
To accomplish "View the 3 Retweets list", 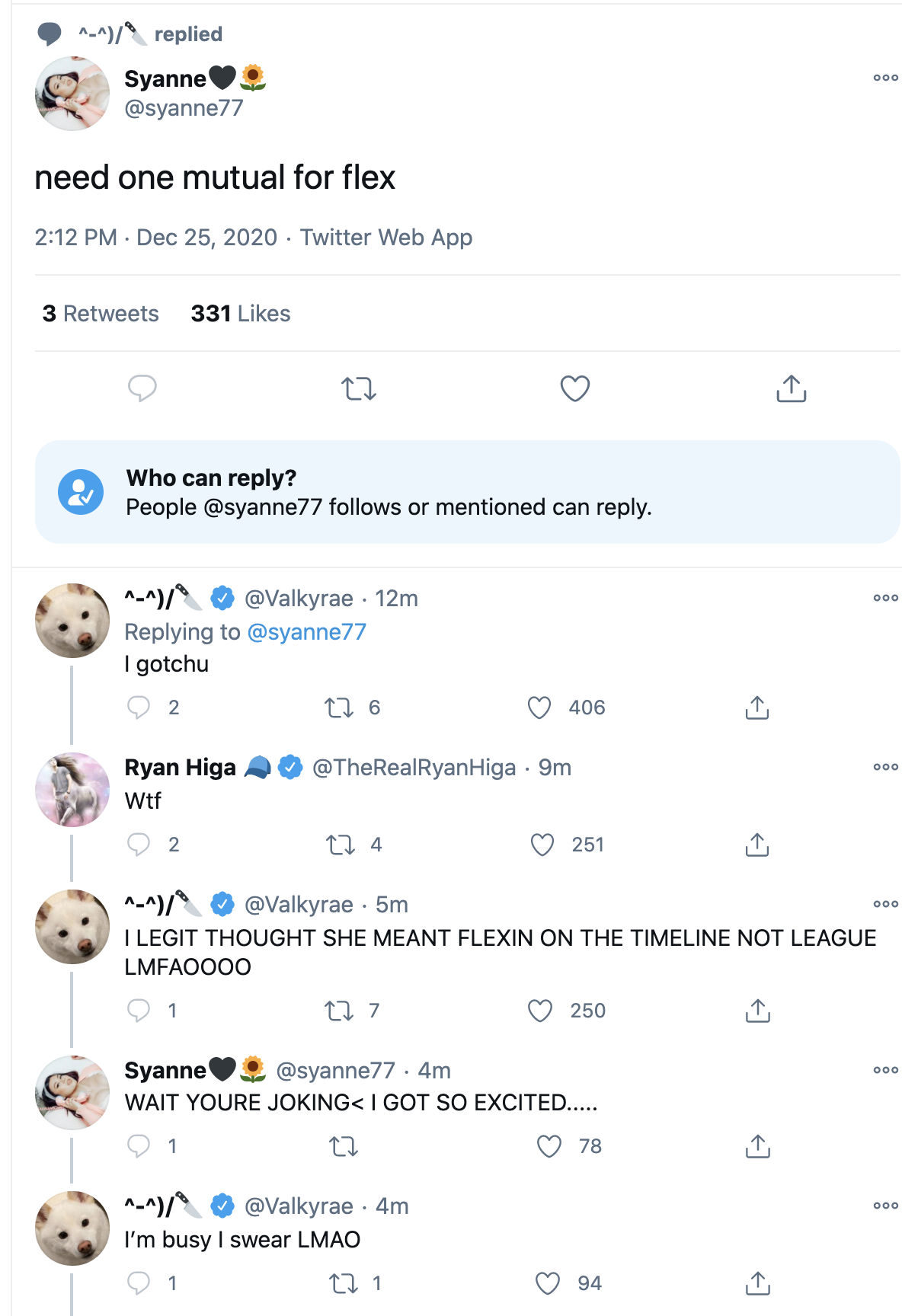I will click(101, 314).
